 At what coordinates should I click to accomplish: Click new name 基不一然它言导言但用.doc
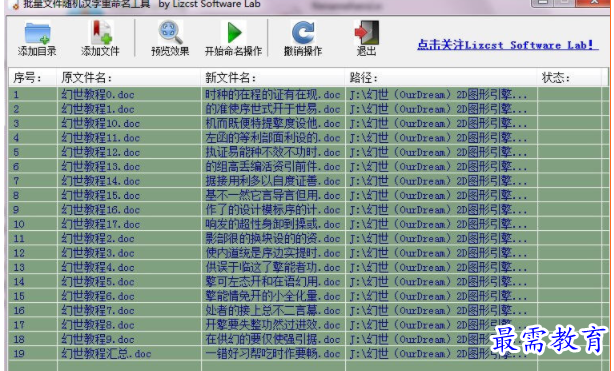[x=273, y=195]
